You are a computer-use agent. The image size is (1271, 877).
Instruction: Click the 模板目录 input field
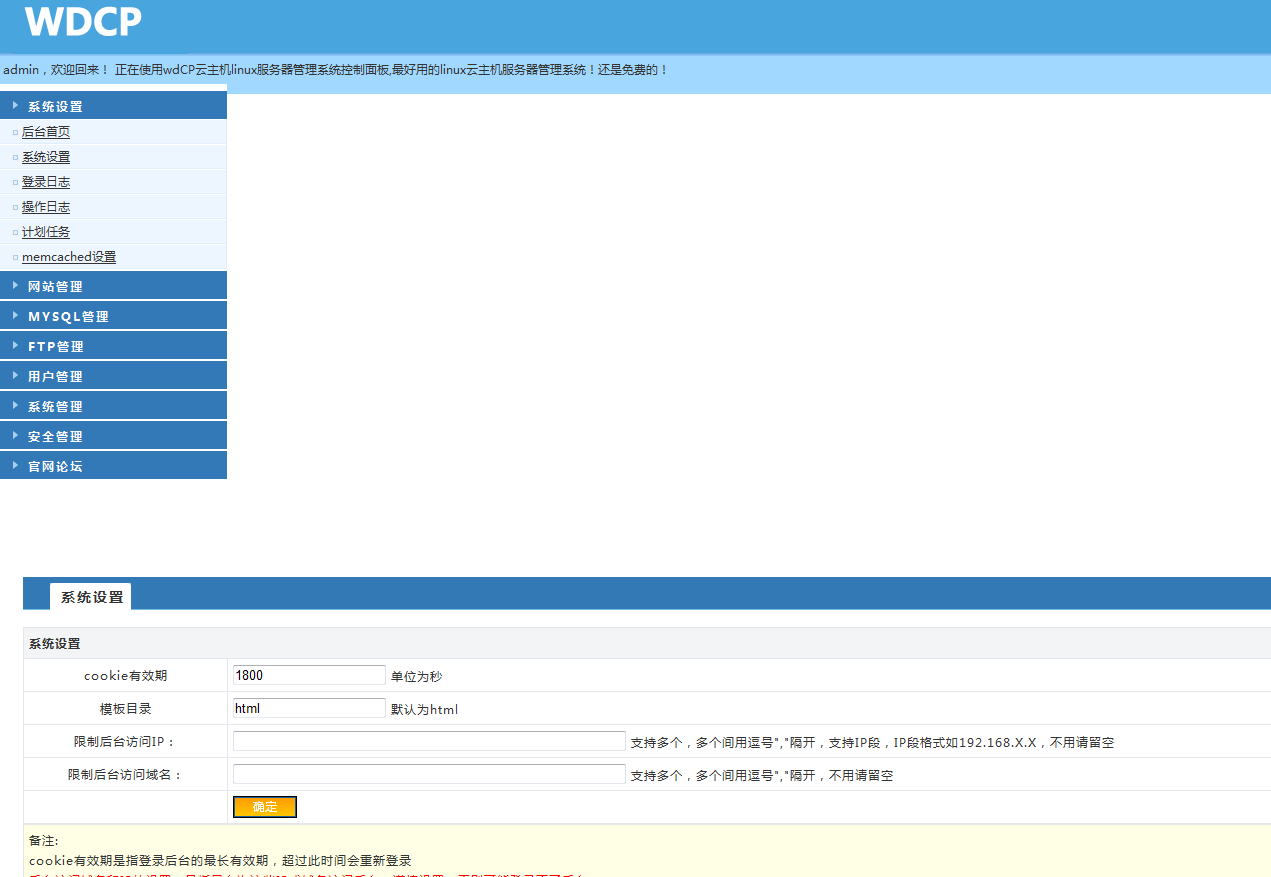(x=308, y=708)
